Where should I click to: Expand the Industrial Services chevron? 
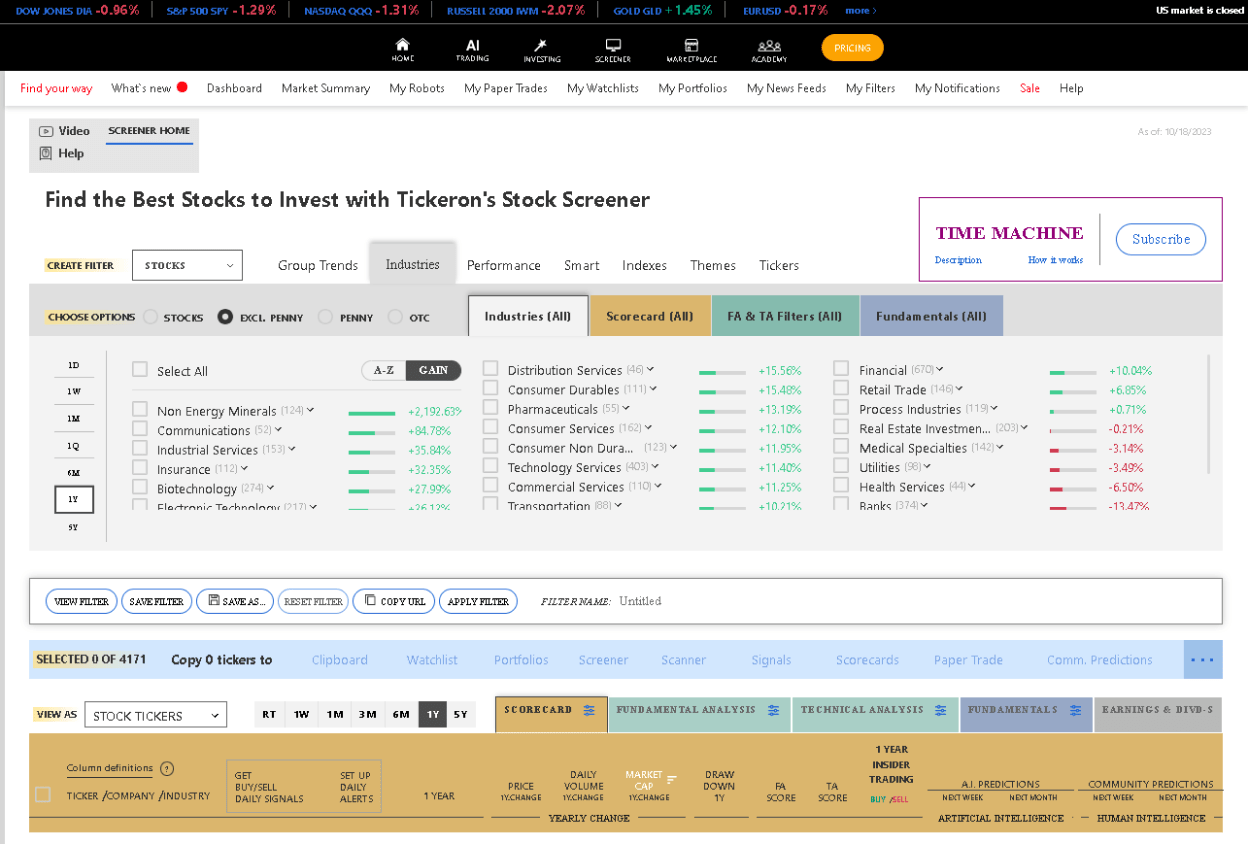point(292,449)
